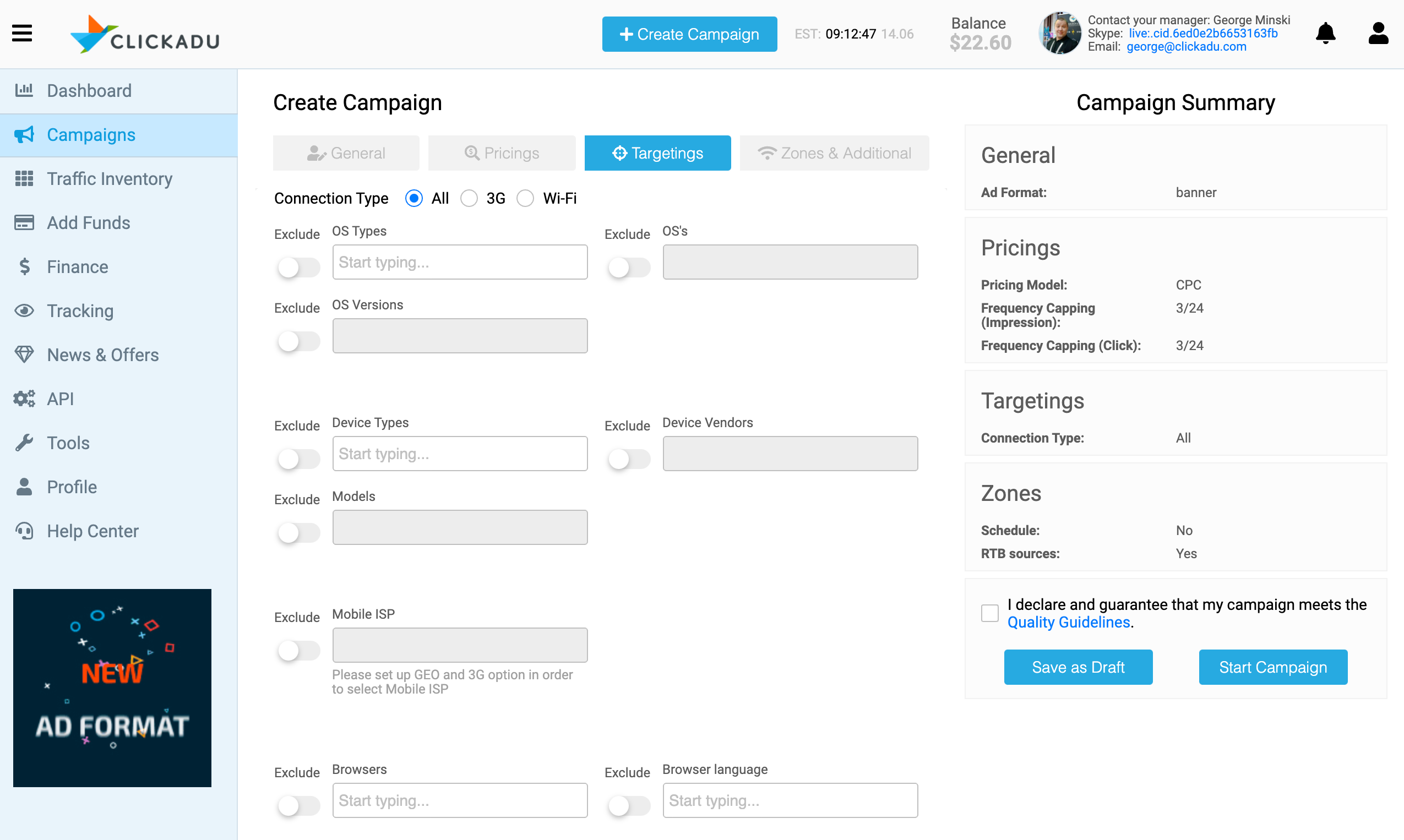Open the Models selection field
The width and height of the screenshot is (1404, 840).
pos(460,527)
